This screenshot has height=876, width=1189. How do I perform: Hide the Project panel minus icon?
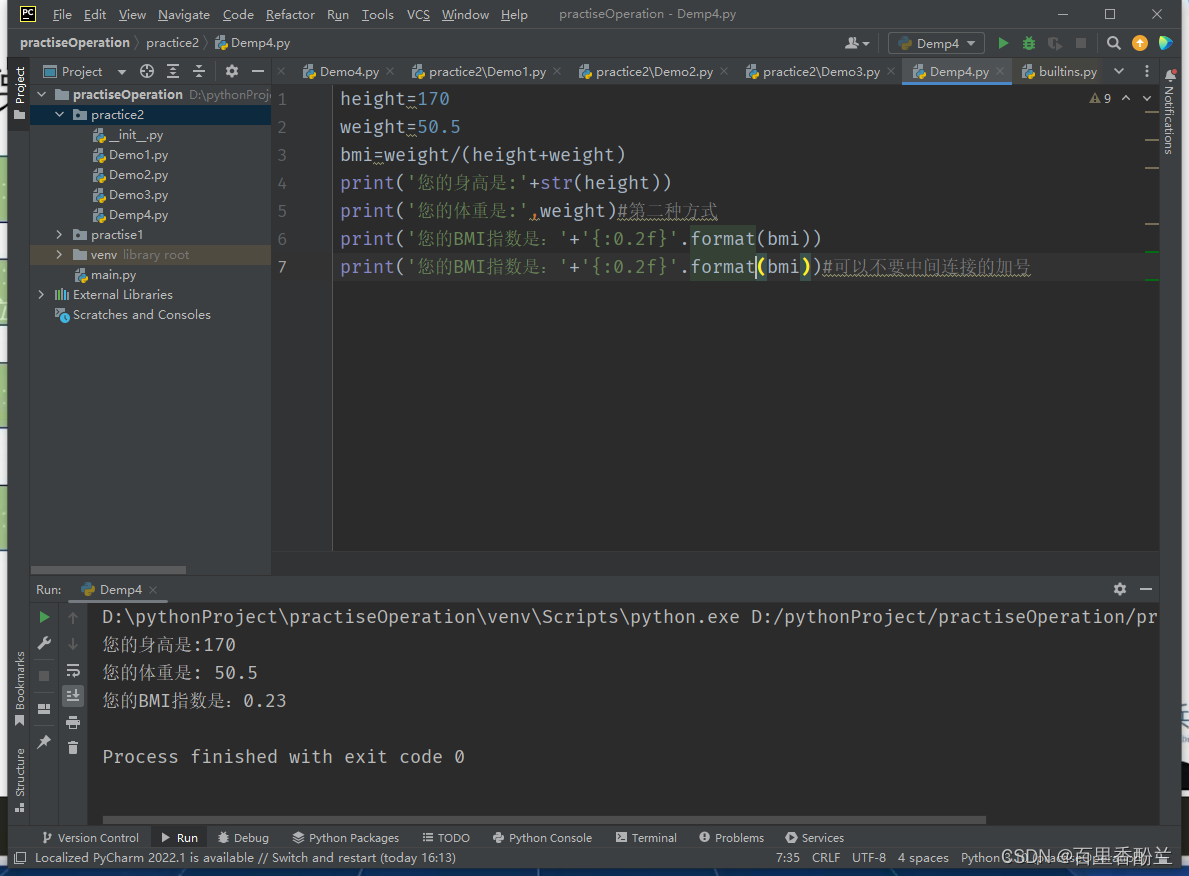(x=258, y=71)
